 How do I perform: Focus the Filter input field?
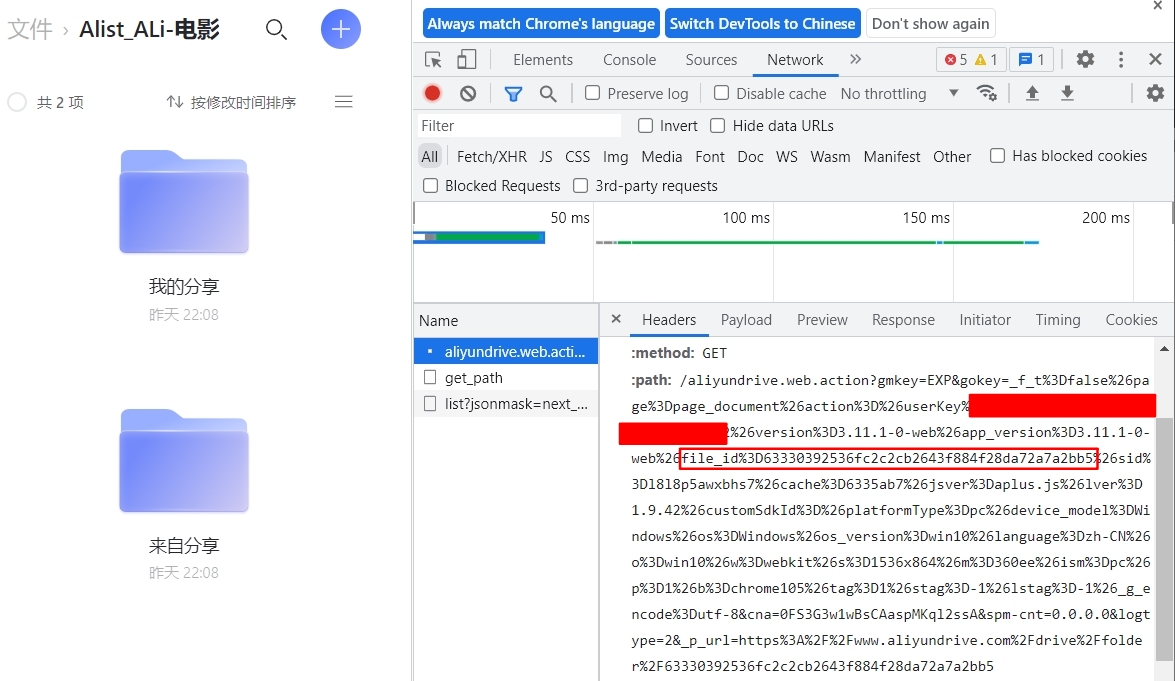pos(519,126)
